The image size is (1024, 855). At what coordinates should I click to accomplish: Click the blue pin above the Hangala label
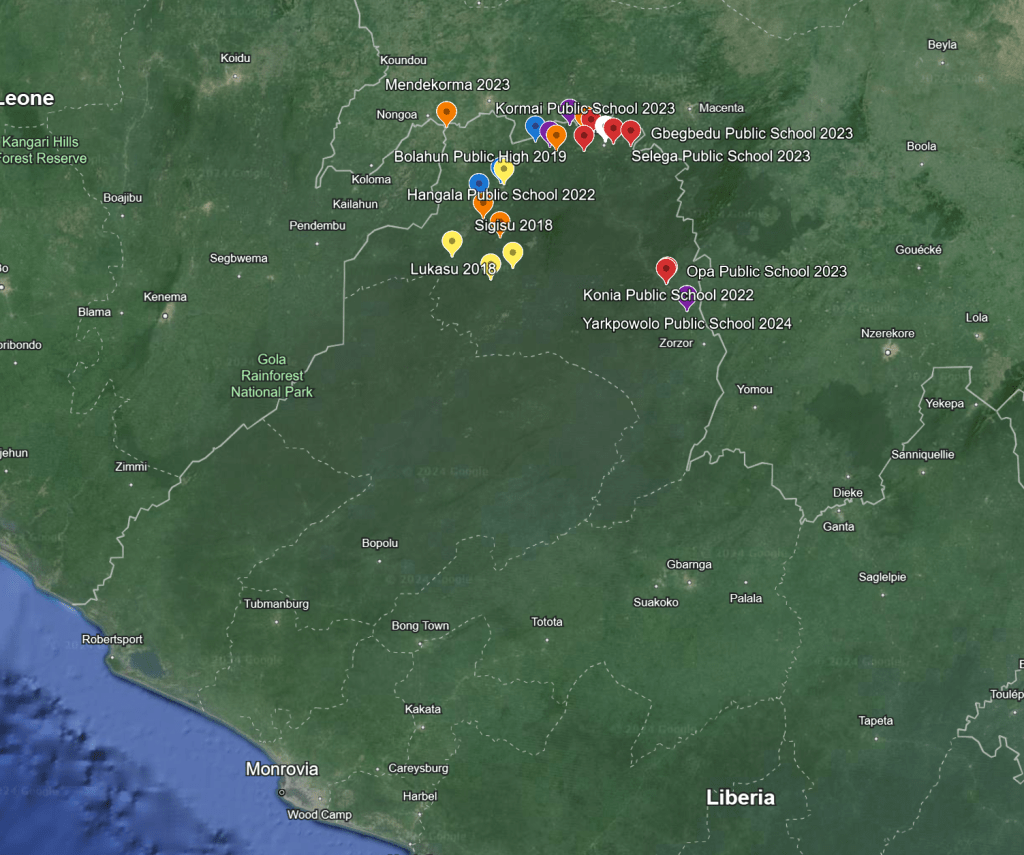click(479, 183)
